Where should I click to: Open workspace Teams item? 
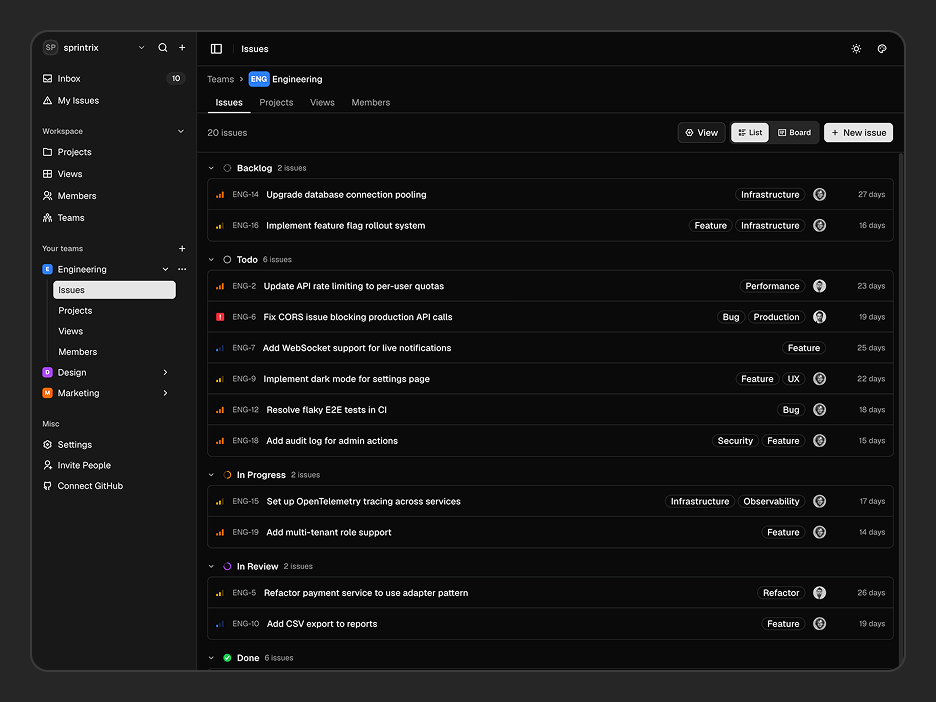113,218
